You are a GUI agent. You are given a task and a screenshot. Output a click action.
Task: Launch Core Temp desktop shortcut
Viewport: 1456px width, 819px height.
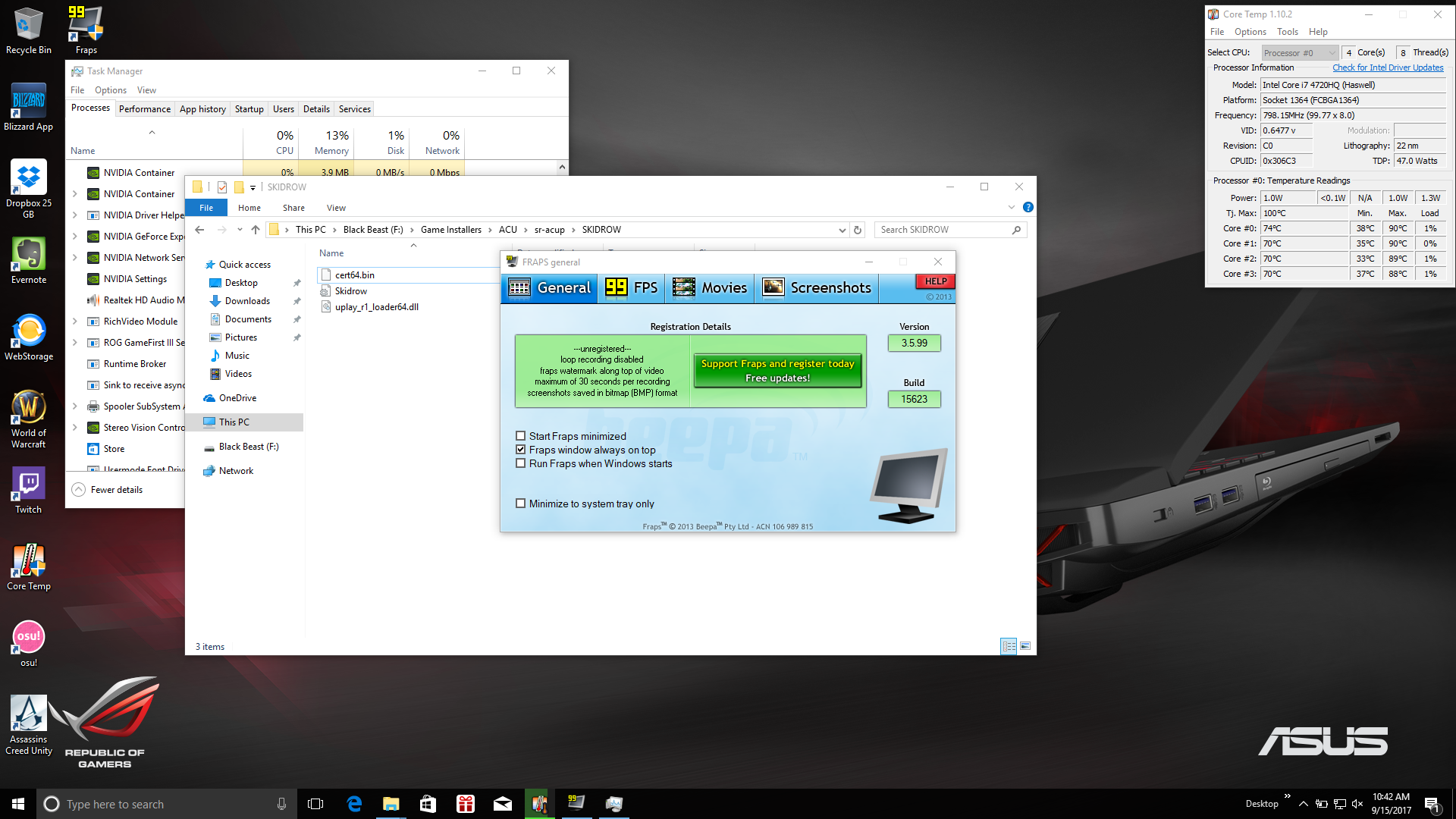tap(29, 566)
